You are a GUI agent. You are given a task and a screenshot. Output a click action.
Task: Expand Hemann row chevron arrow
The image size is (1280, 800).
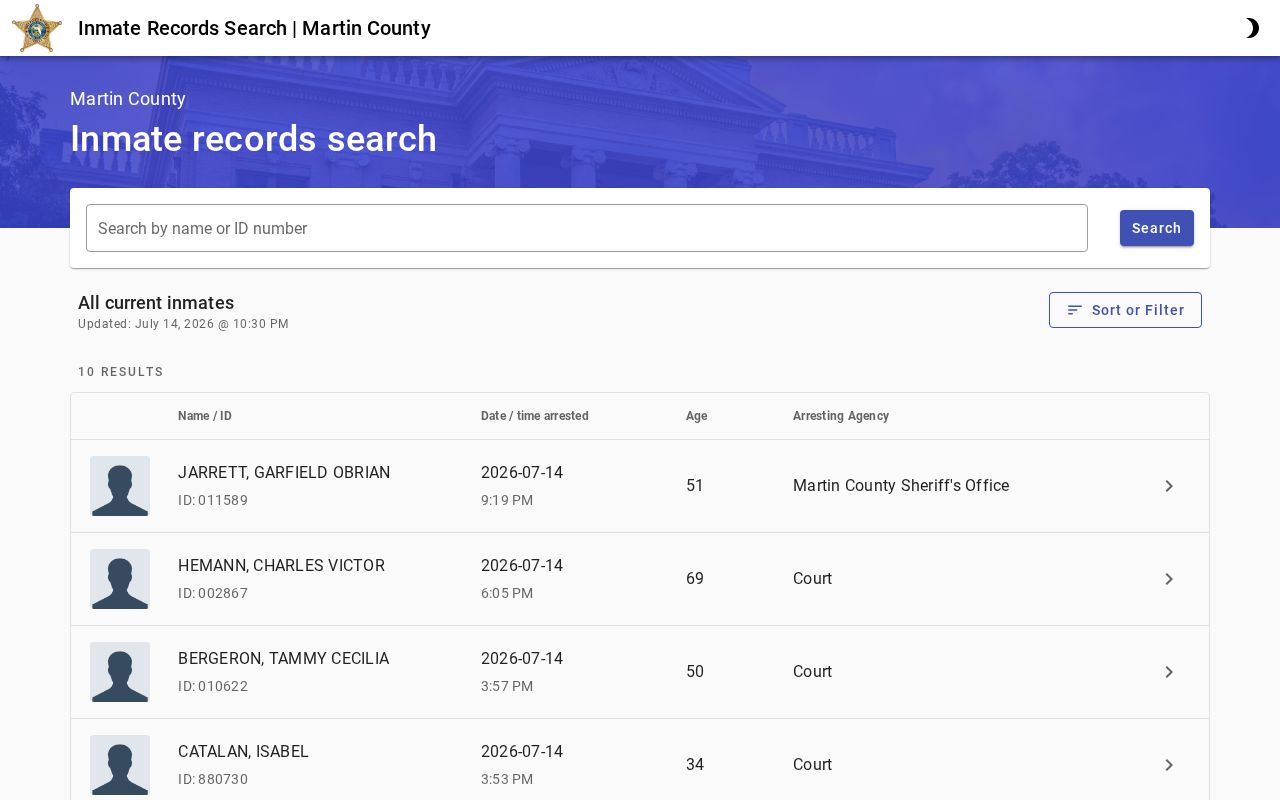(x=1169, y=579)
